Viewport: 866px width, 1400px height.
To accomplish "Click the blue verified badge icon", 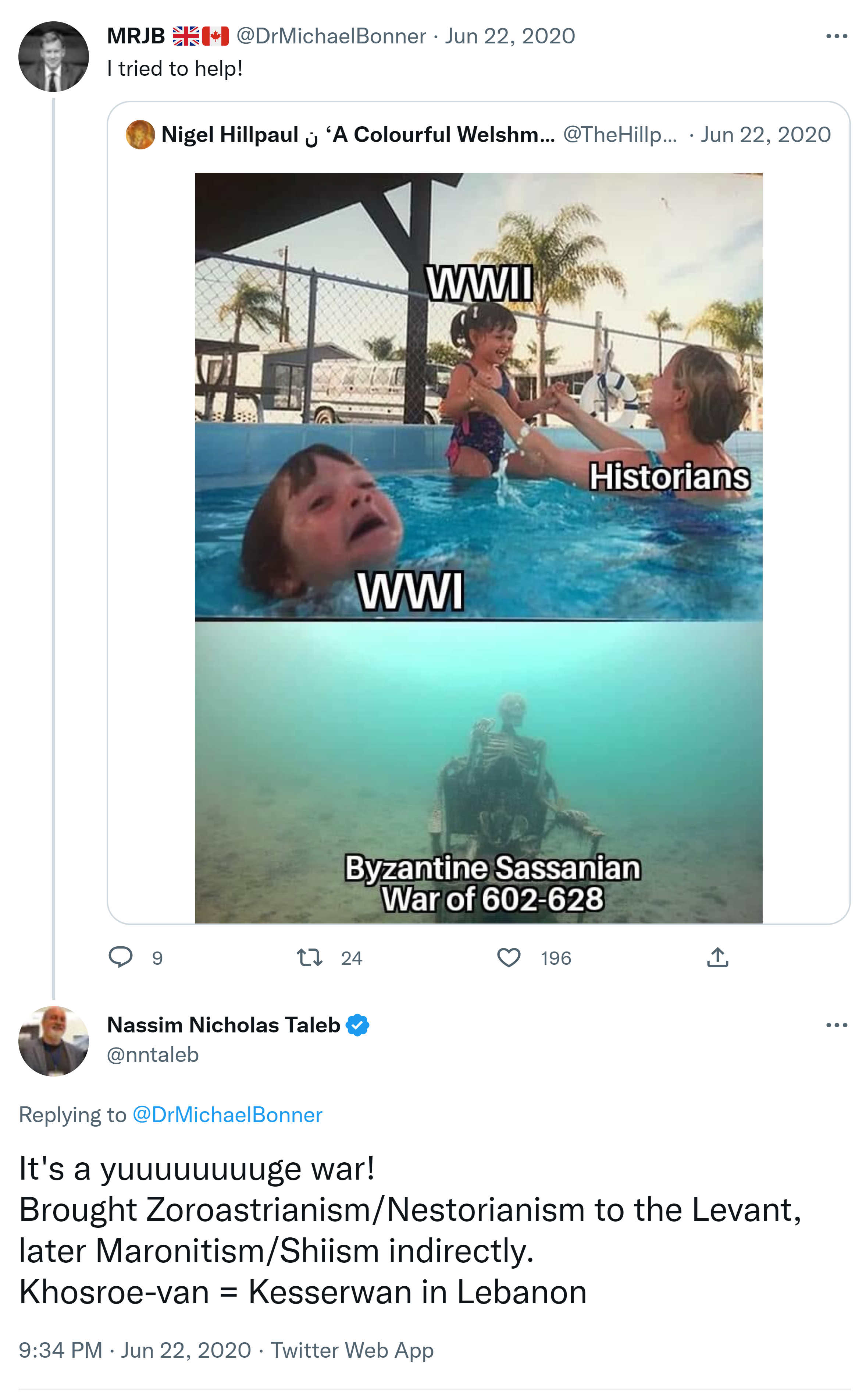I will pyautogui.click(x=357, y=1025).
